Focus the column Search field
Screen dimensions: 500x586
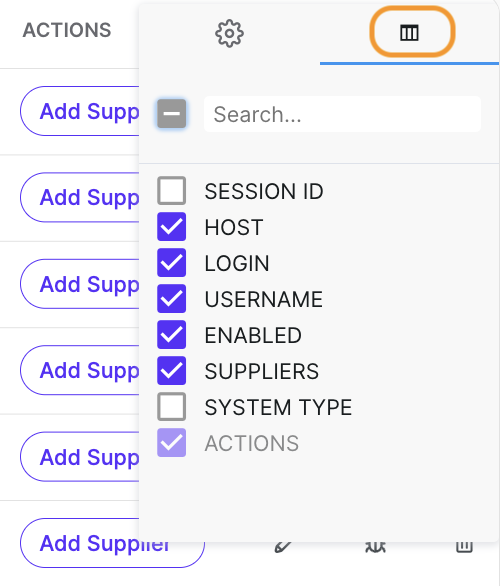(x=342, y=114)
